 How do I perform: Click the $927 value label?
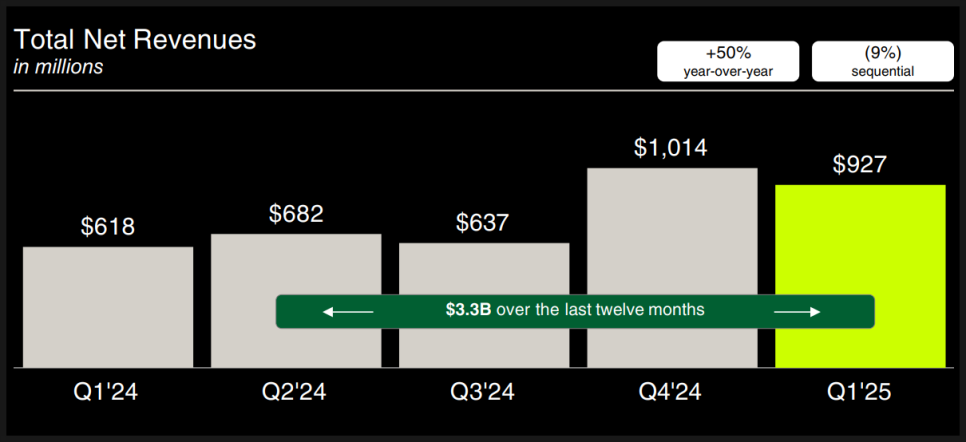click(x=859, y=165)
